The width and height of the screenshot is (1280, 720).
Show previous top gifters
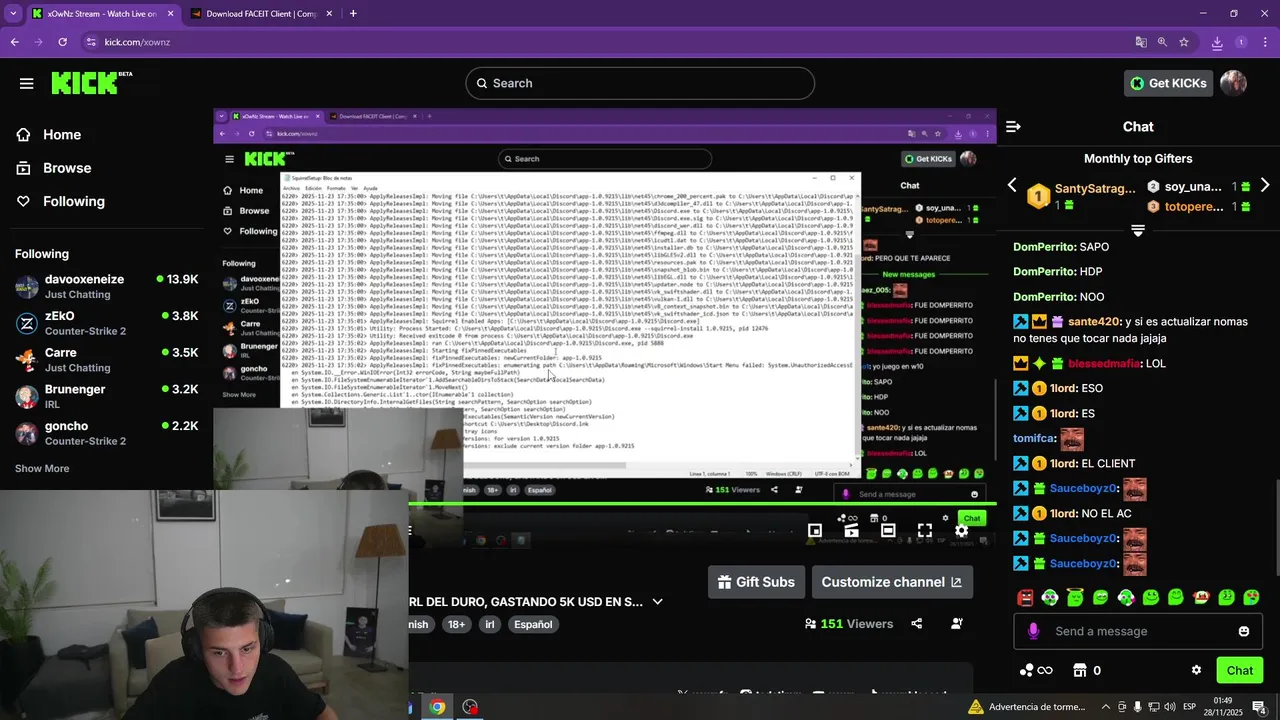pos(1012,186)
